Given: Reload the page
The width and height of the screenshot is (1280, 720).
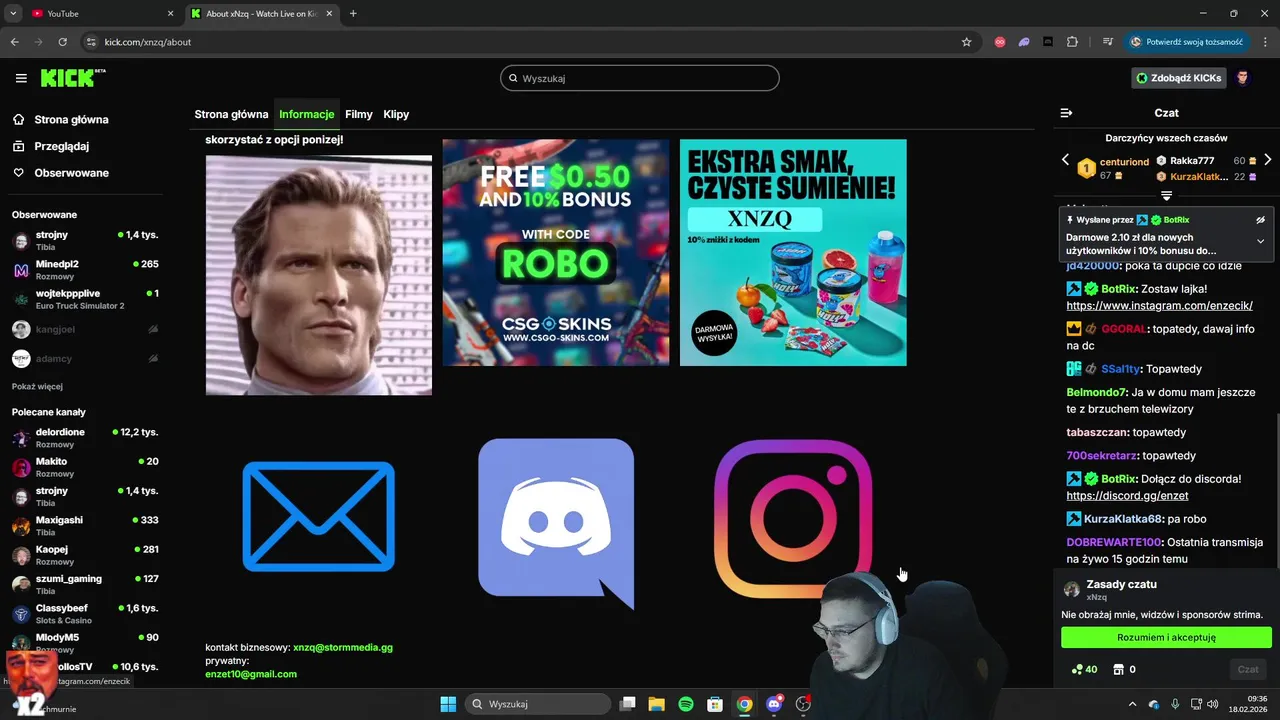Looking at the screenshot, I should (62, 42).
